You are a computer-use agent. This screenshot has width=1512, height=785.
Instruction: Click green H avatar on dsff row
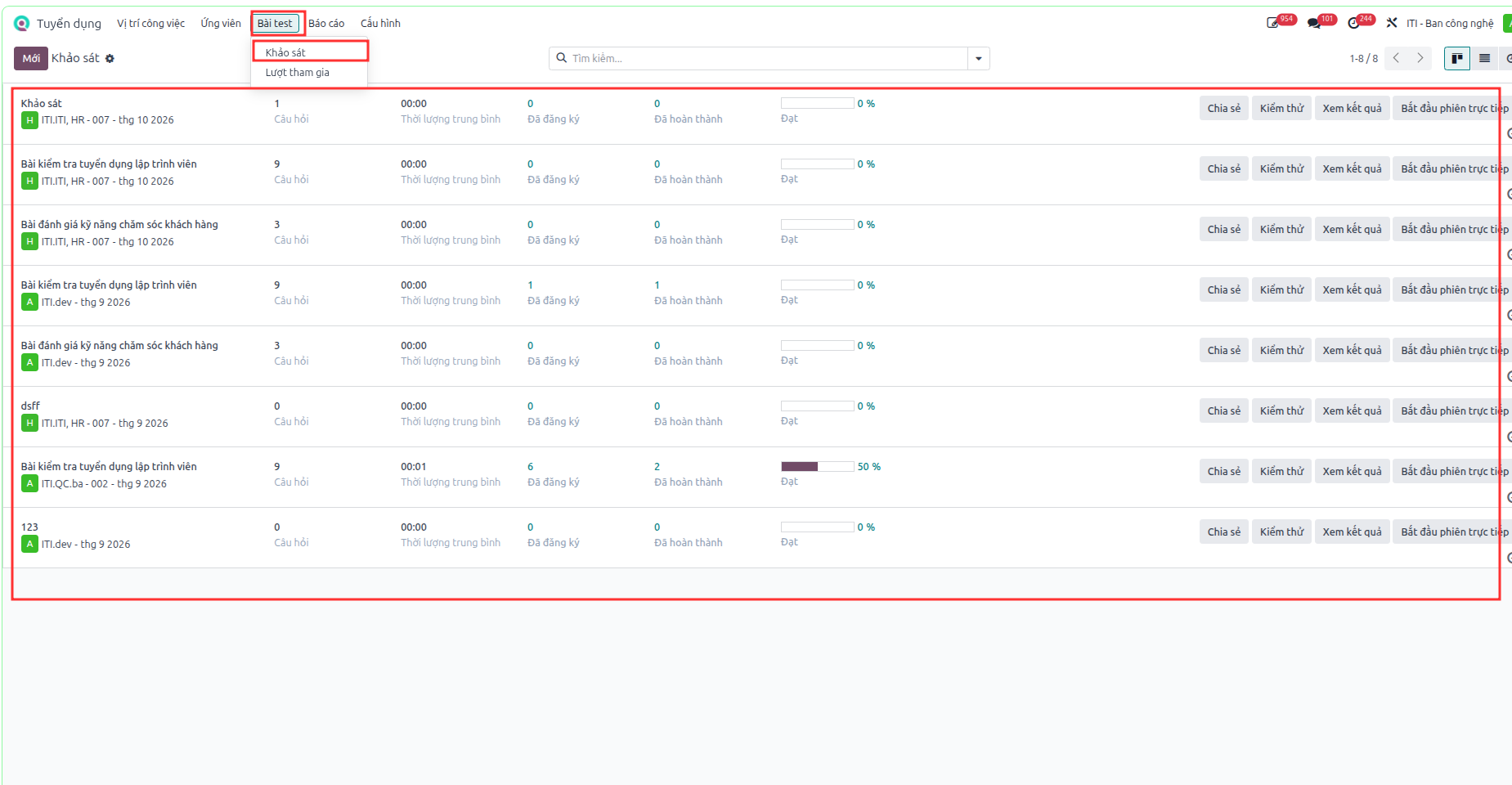tap(29, 423)
